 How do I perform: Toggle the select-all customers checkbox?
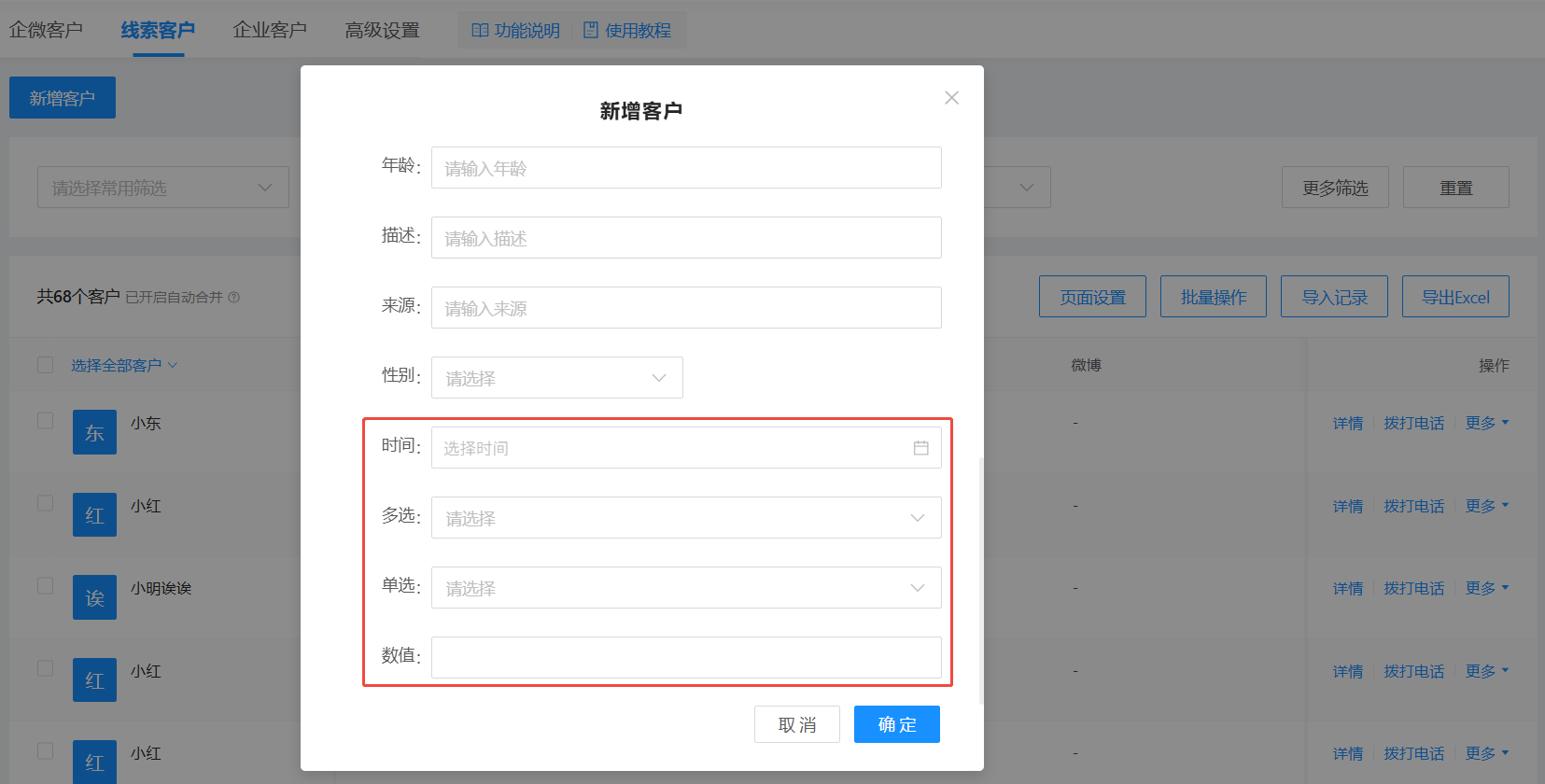coord(45,364)
